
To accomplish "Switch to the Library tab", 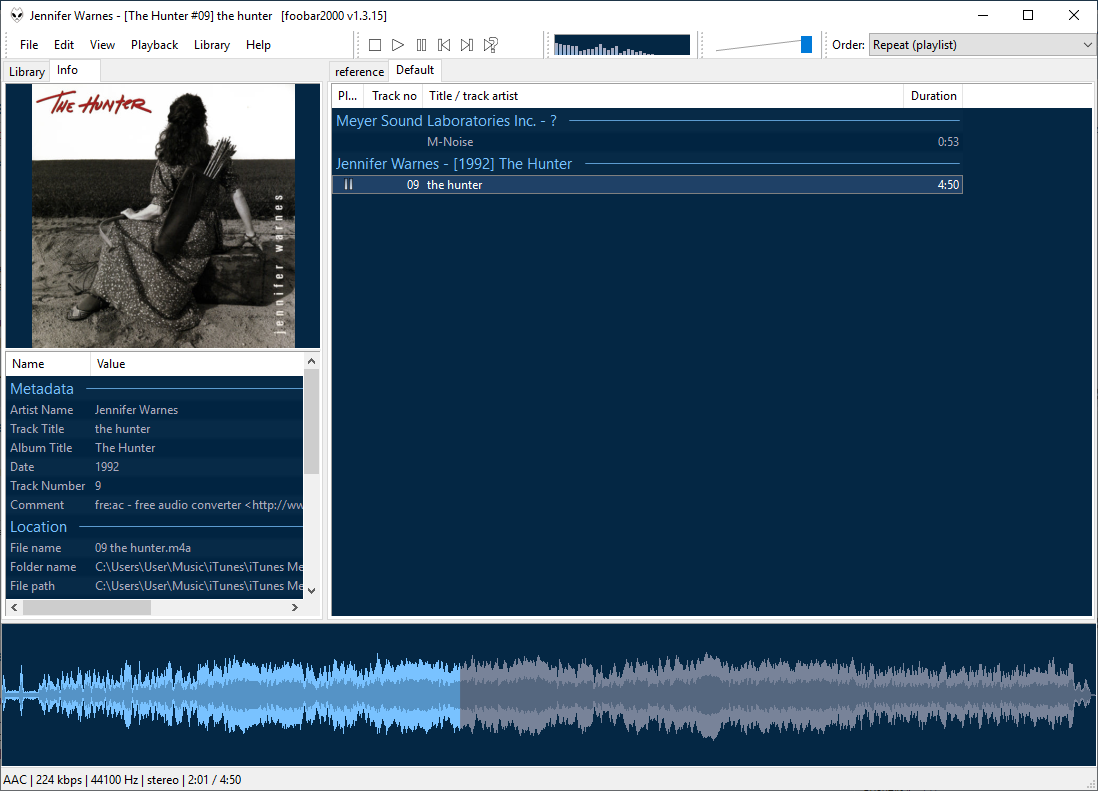I will (27, 72).
